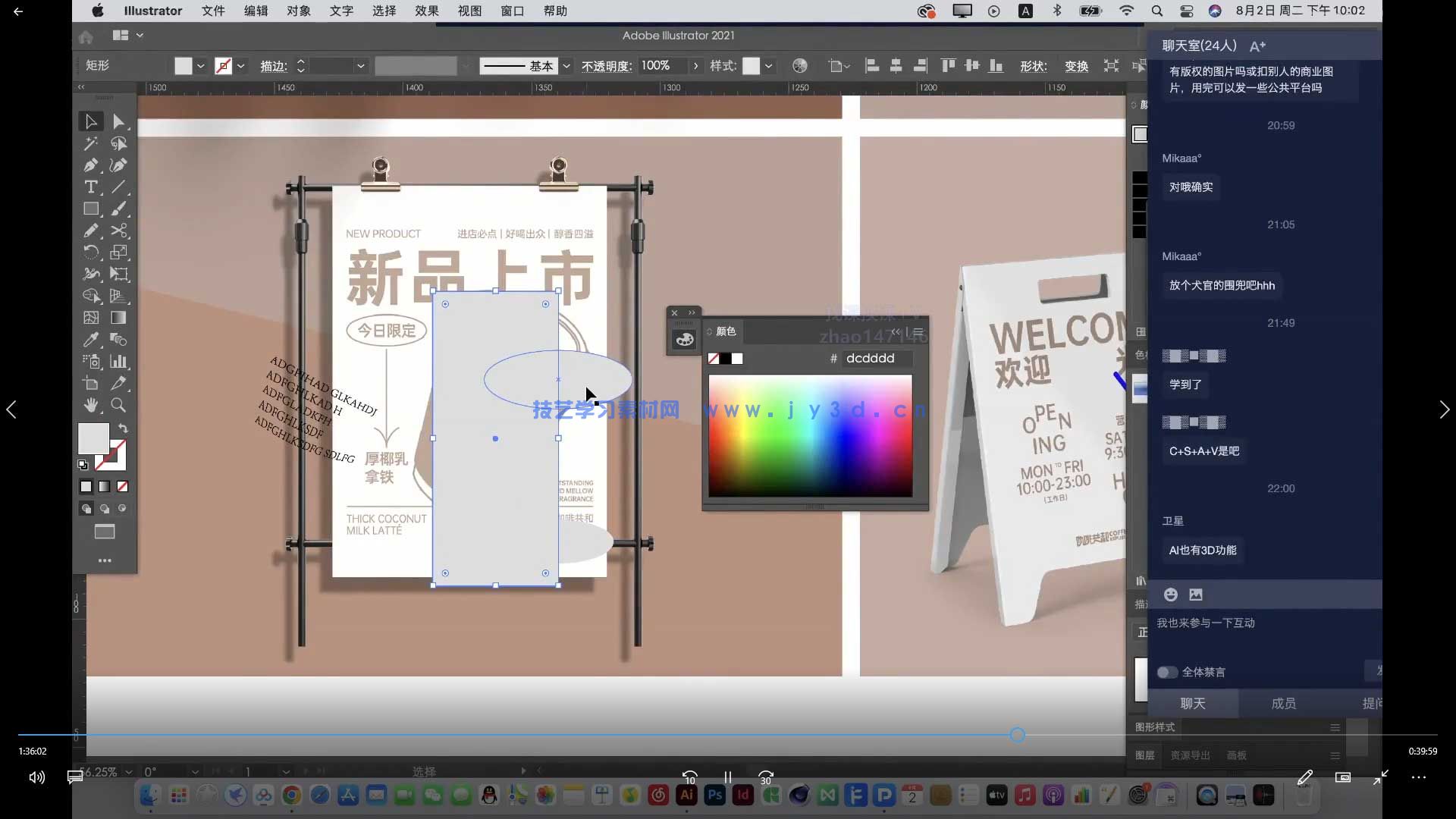Select the Zoom magnifier tool
Image resolution: width=1456 pixels, height=819 pixels.
tap(118, 405)
